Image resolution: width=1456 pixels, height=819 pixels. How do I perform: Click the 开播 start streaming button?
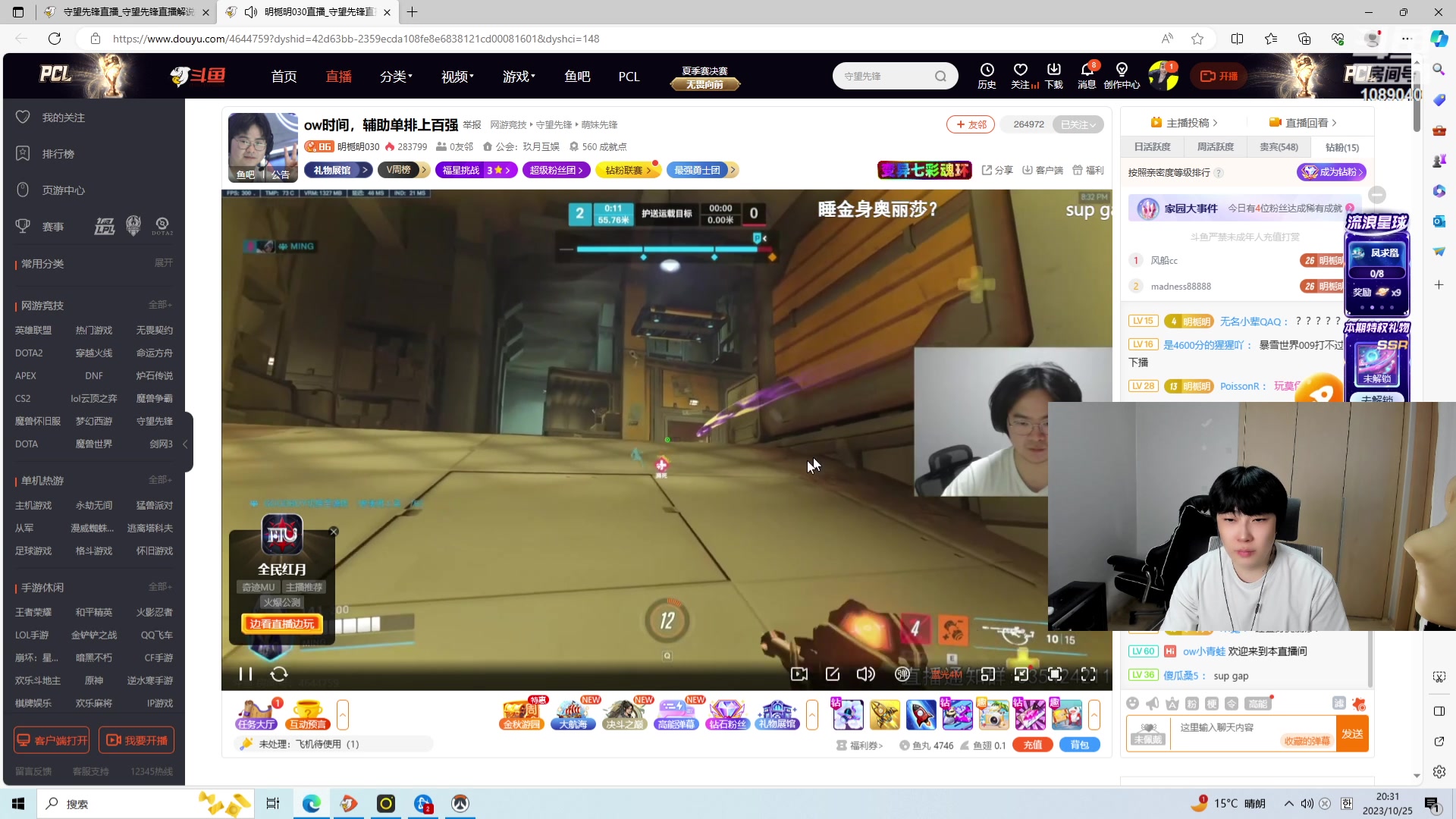1219,76
